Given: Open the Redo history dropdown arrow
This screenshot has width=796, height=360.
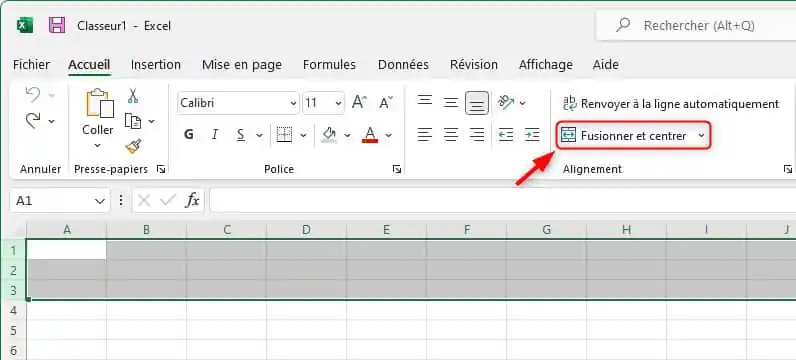Looking at the screenshot, I should (51, 121).
